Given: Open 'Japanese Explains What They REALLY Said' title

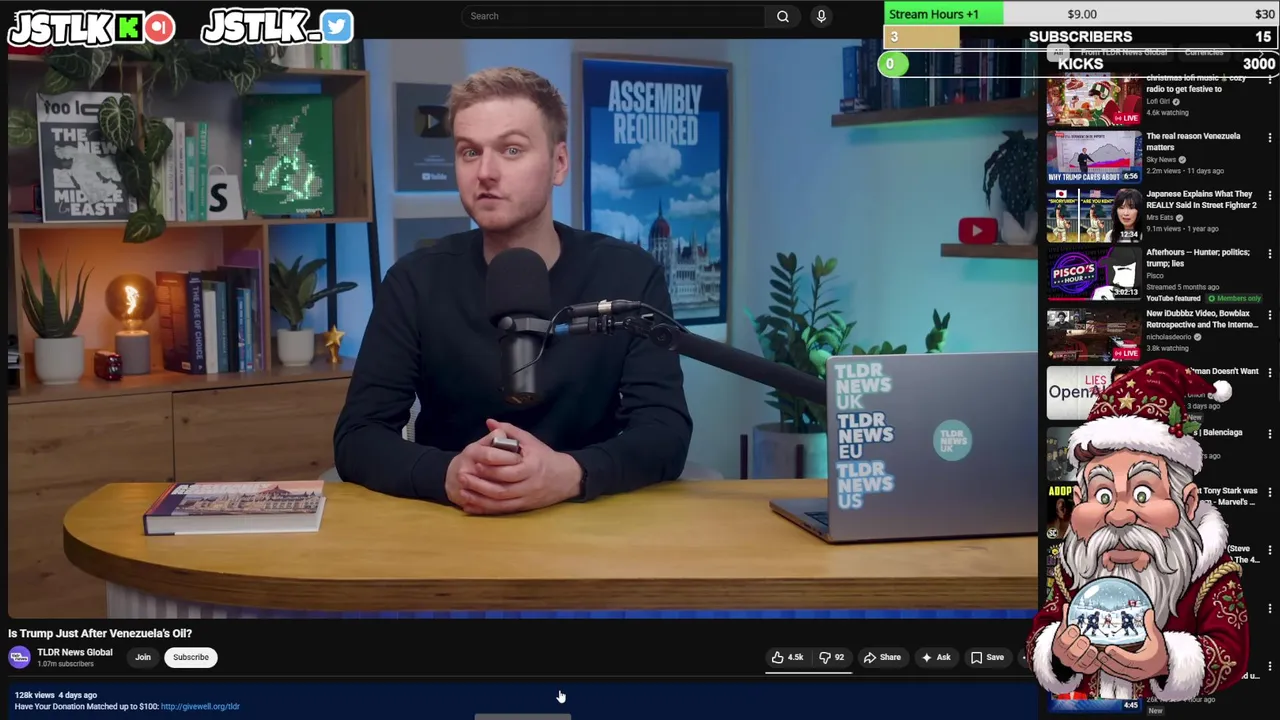Looking at the screenshot, I should pos(1201,200).
